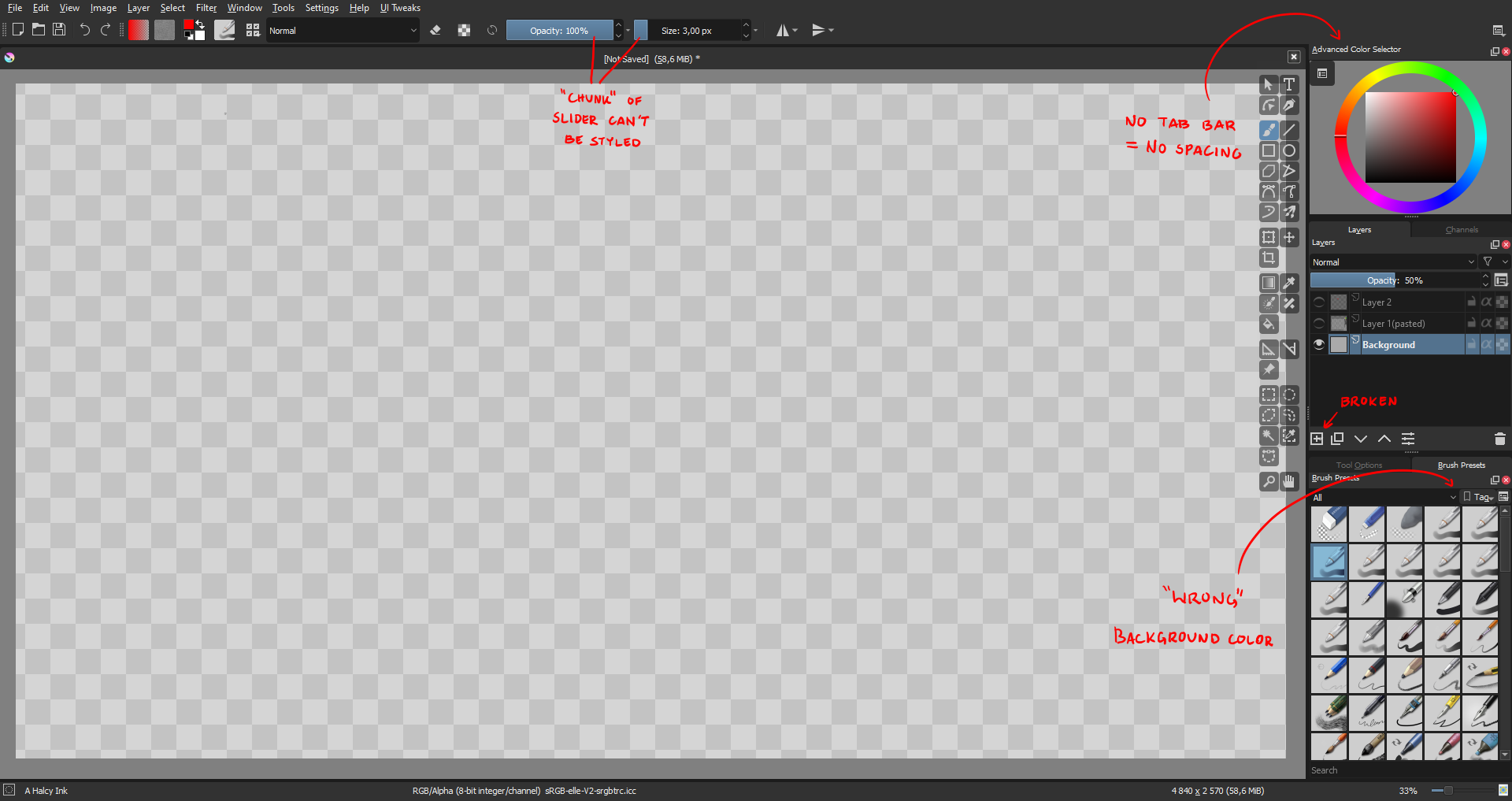The height and width of the screenshot is (801, 1512).
Task: Save the document using the floppy icon
Action: coord(59,30)
